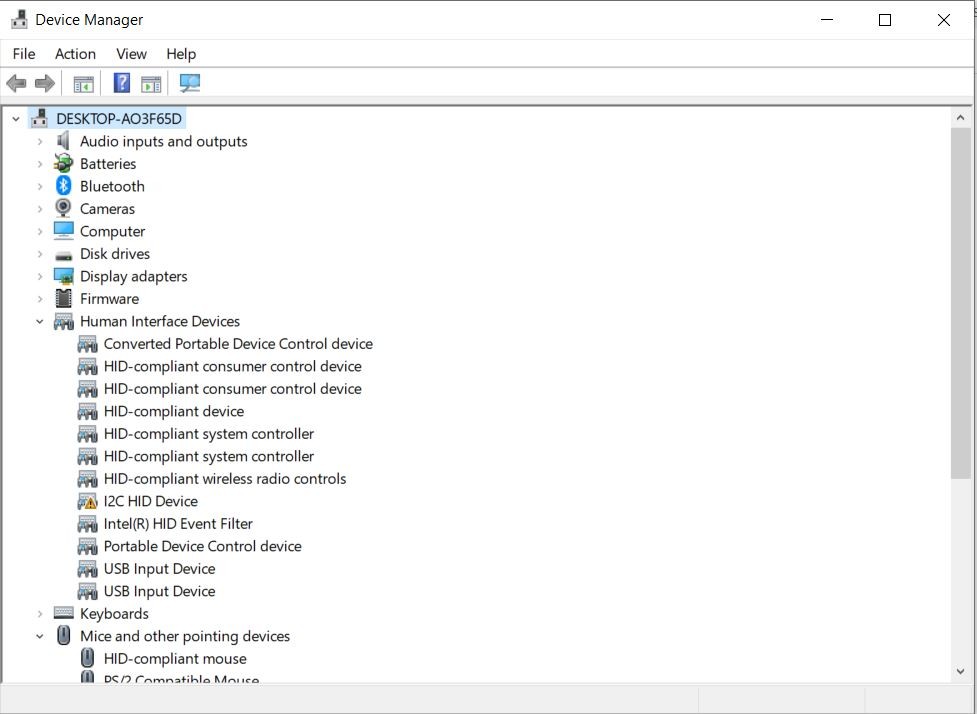Expand the Disk drives category
The width and height of the screenshot is (977, 714).
coord(40,254)
